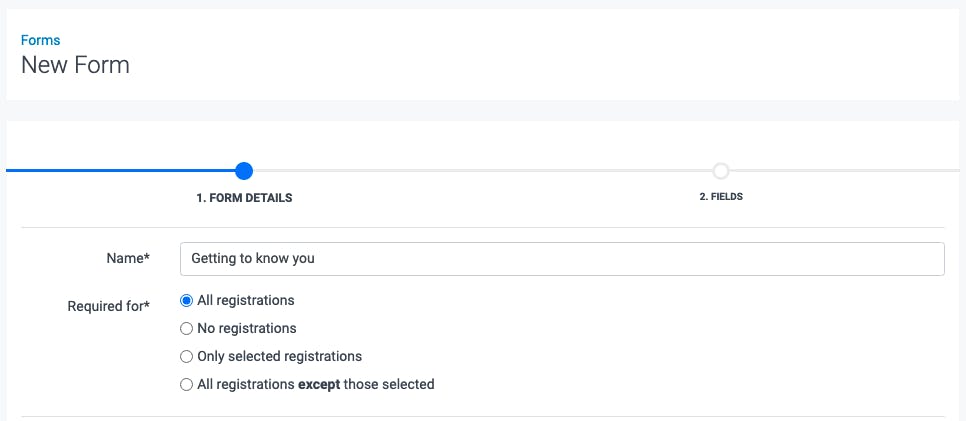Click the 'Name*' field label
Image resolution: width=966 pixels, height=421 pixels.
128,258
